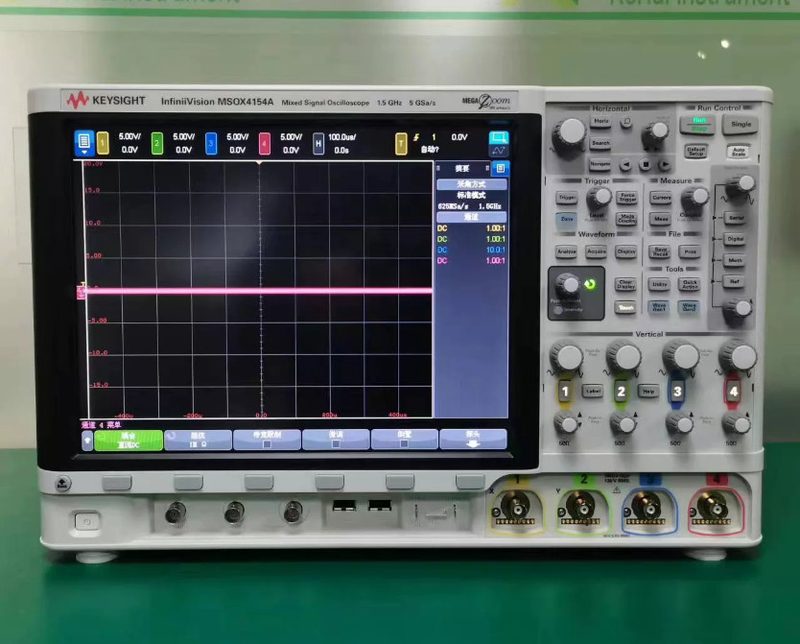Push the trigger Level knob
This screenshot has height=644, width=800.
click(x=599, y=199)
